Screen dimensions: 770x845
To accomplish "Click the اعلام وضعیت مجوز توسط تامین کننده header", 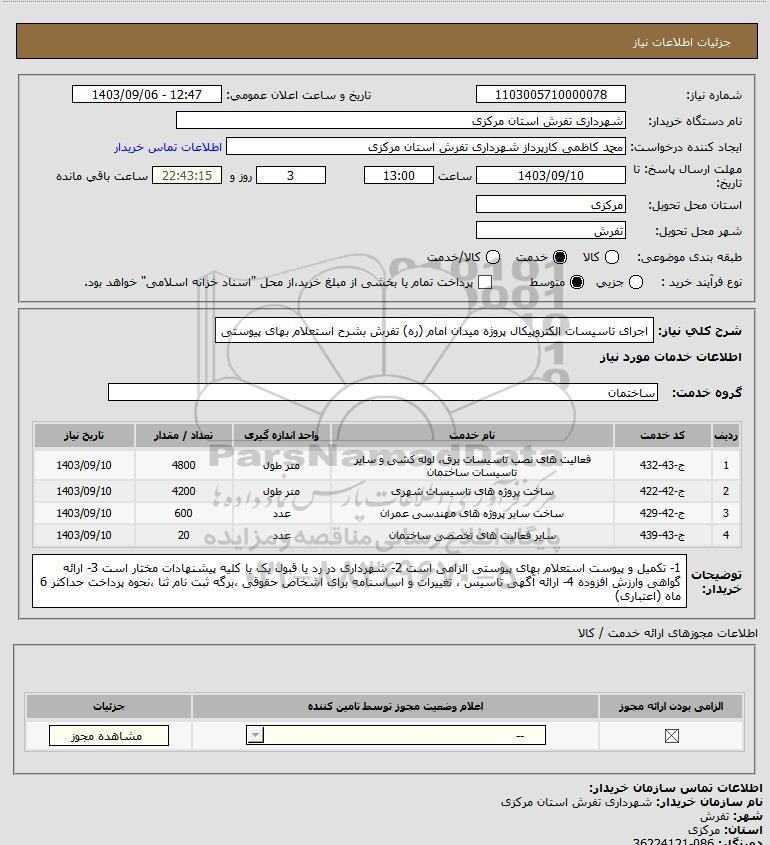I will (x=395, y=707).
